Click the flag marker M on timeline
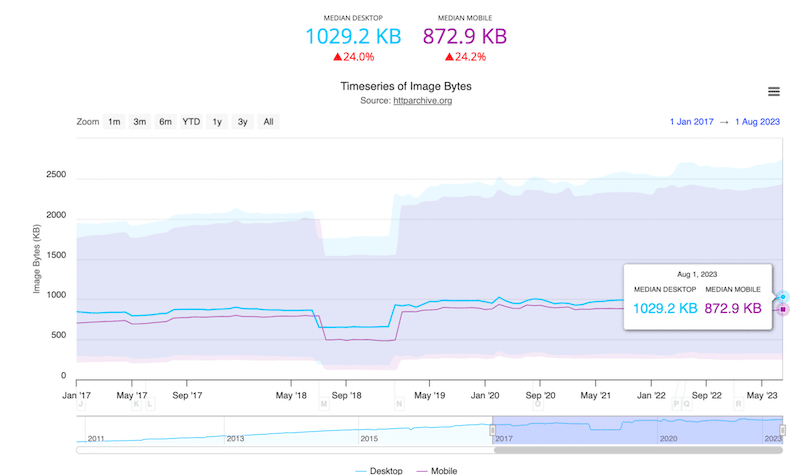Screen dimensions: 800x475 [323, 404]
